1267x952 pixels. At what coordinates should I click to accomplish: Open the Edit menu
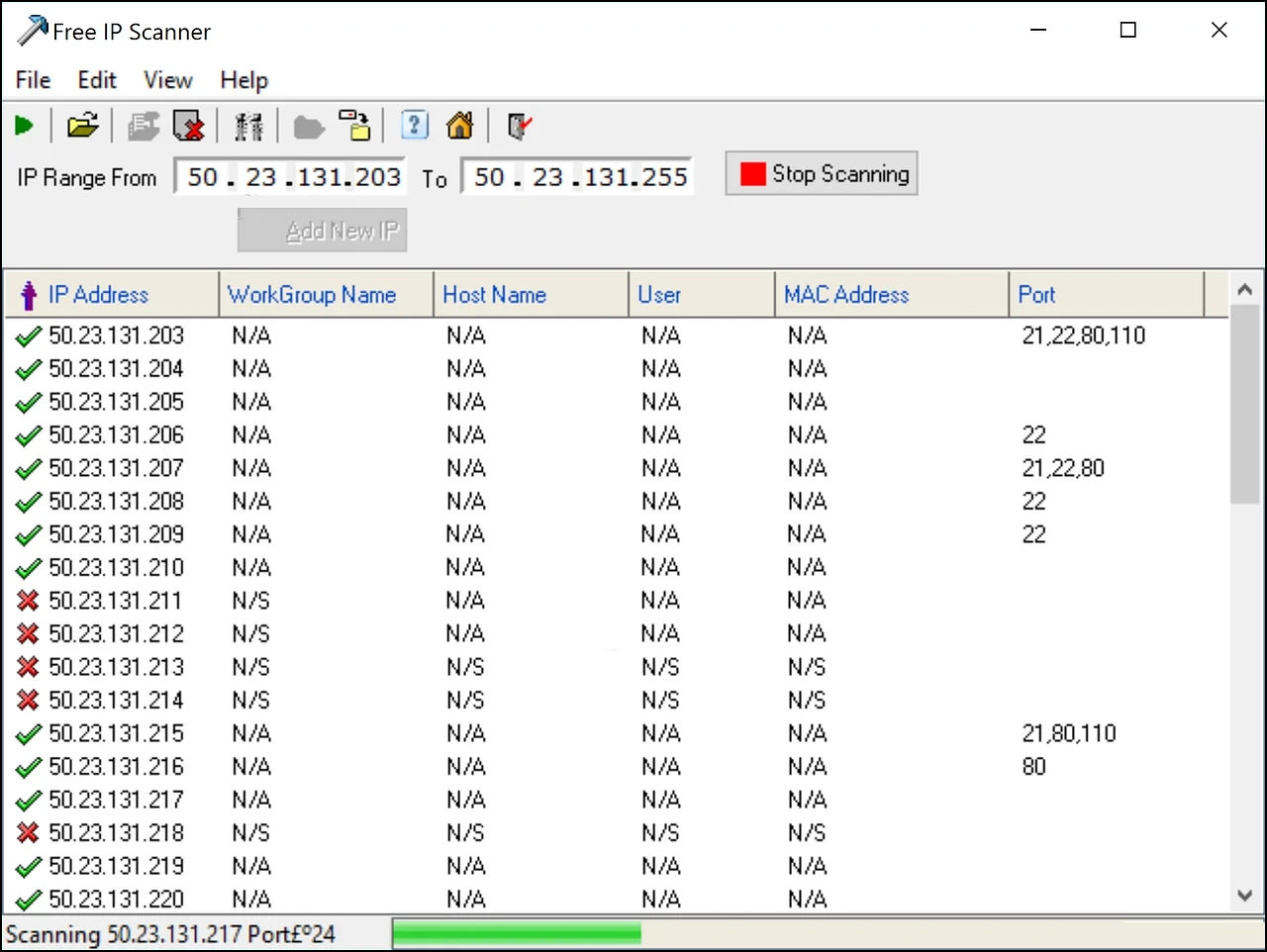[96, 80]
